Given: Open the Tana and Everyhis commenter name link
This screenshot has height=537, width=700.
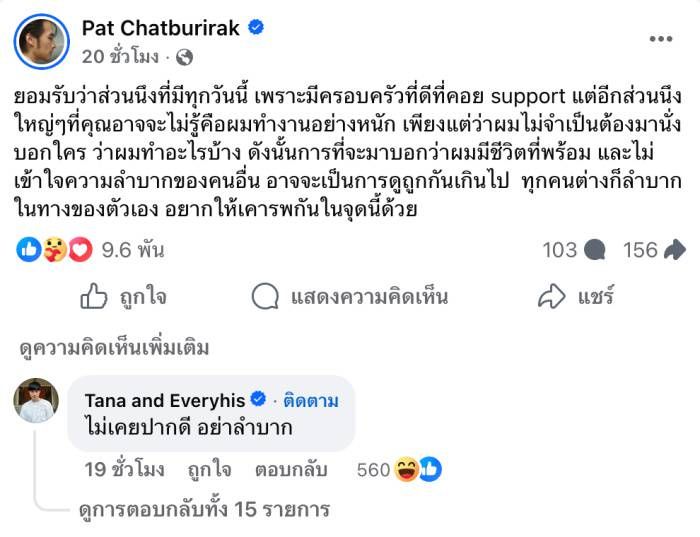Looking at the screenshot, I should click(165, 401).
